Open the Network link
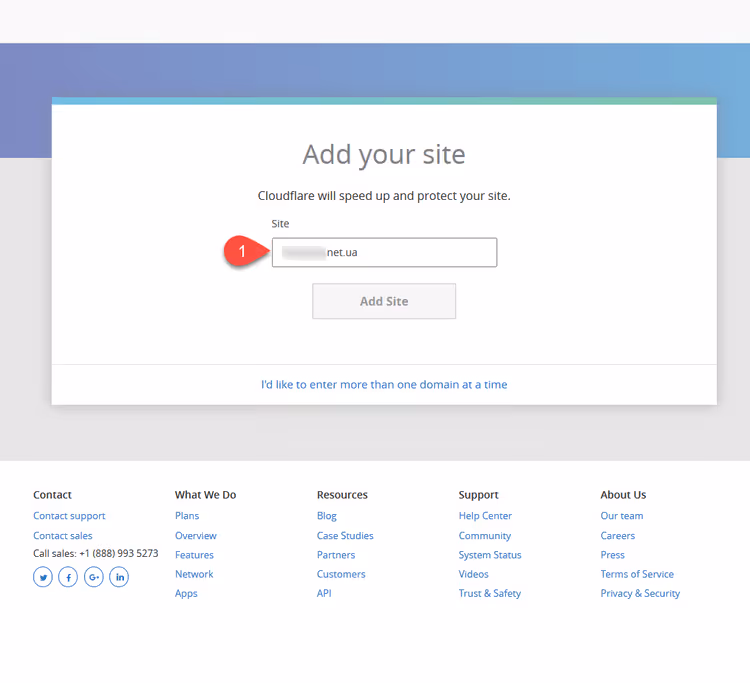 194,574
